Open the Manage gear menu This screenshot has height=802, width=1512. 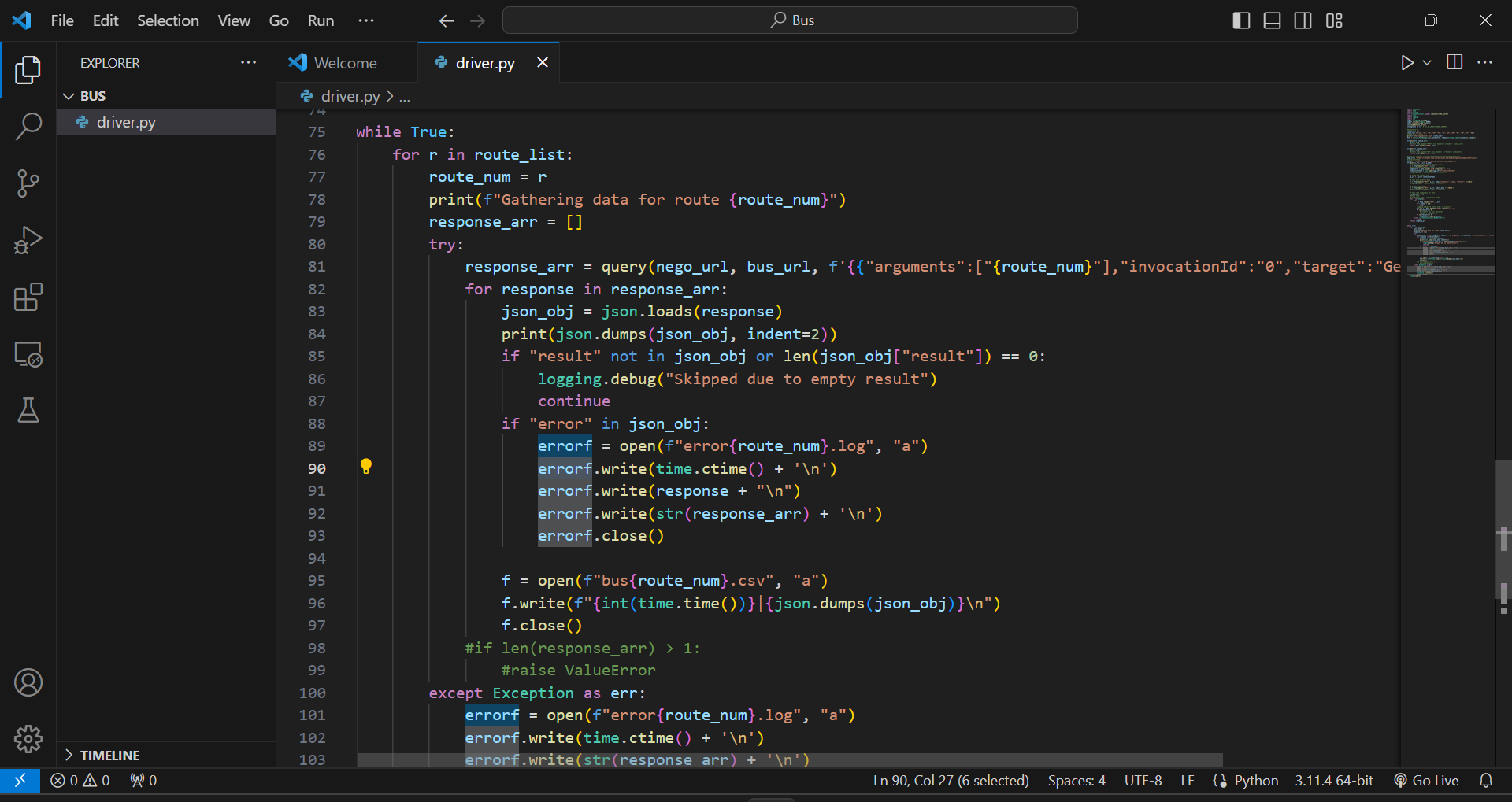(28, 739)
